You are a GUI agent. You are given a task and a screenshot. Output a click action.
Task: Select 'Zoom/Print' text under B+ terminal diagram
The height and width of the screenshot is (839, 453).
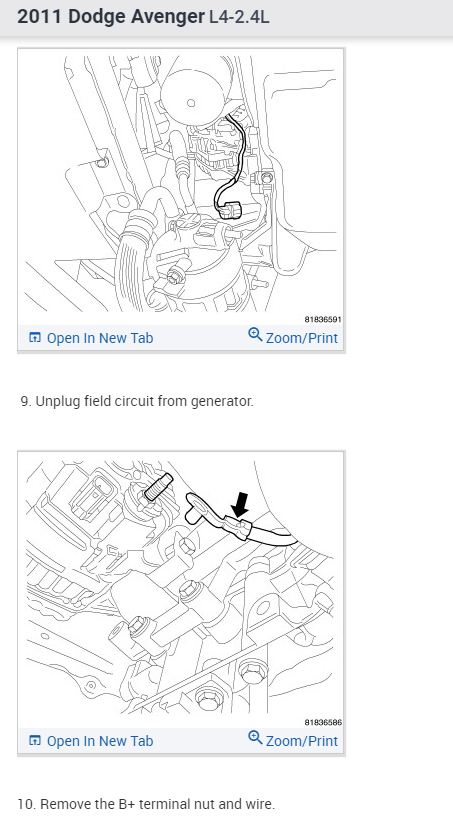(302, 741)
